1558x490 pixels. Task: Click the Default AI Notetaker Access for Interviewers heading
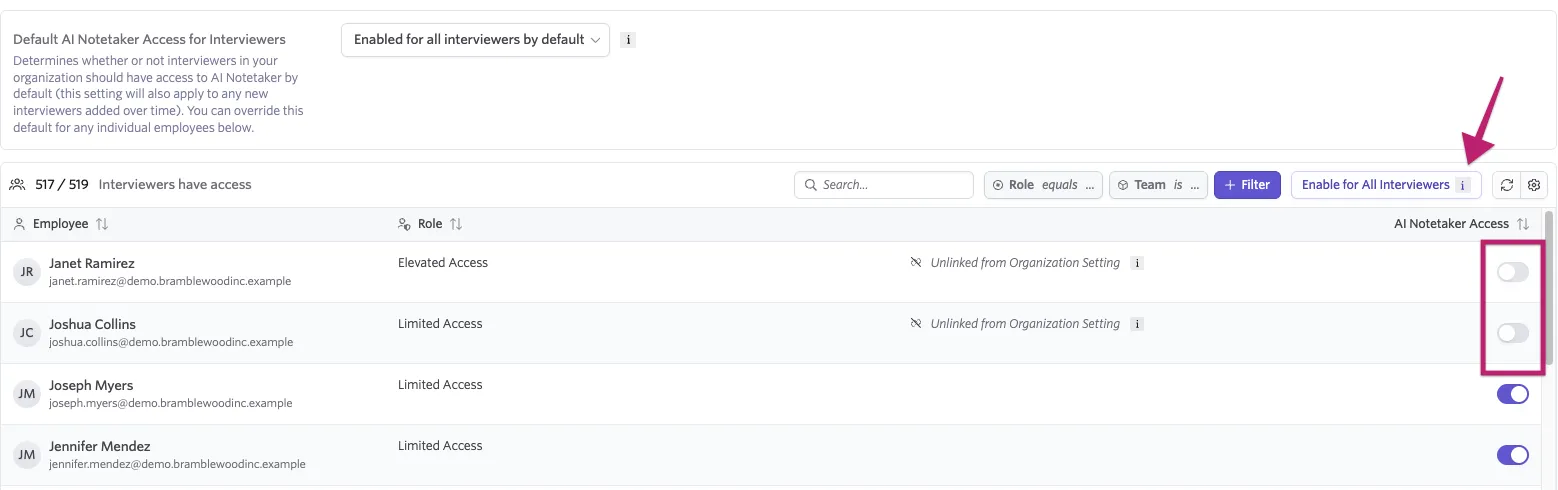coord(149,40)
